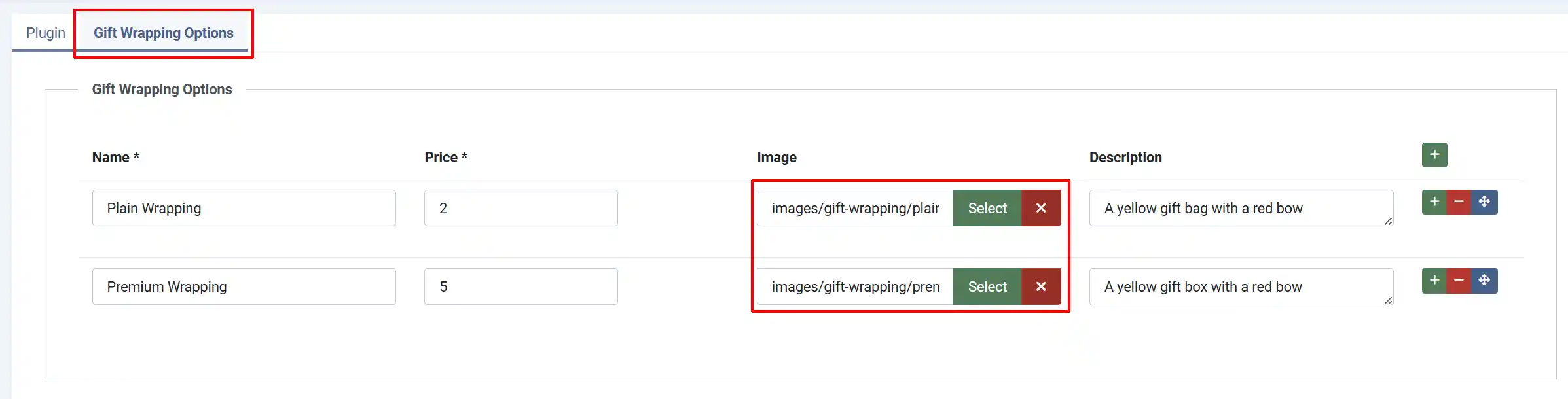Screen dimensions: 1568x399
Task: Switch to the Plugin tab
Action: pos(46,33)
